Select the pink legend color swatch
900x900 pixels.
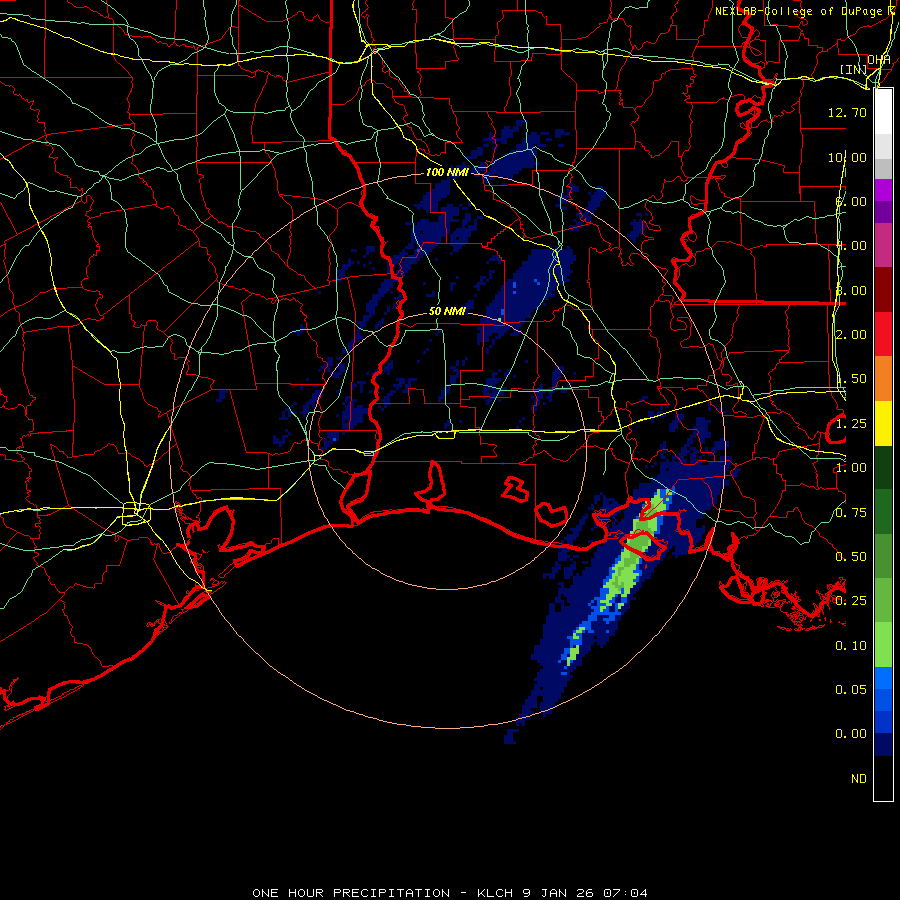[883, 245]
